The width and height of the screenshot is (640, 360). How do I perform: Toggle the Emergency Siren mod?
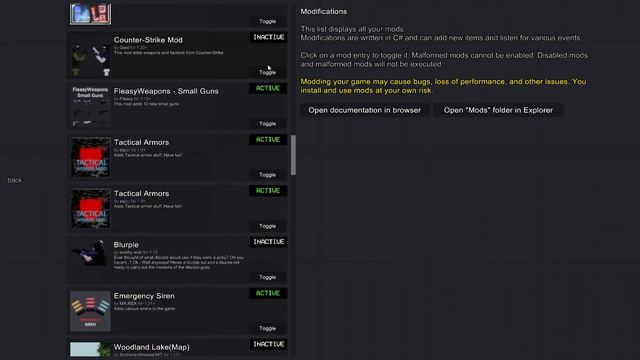[x=267, y=328]
